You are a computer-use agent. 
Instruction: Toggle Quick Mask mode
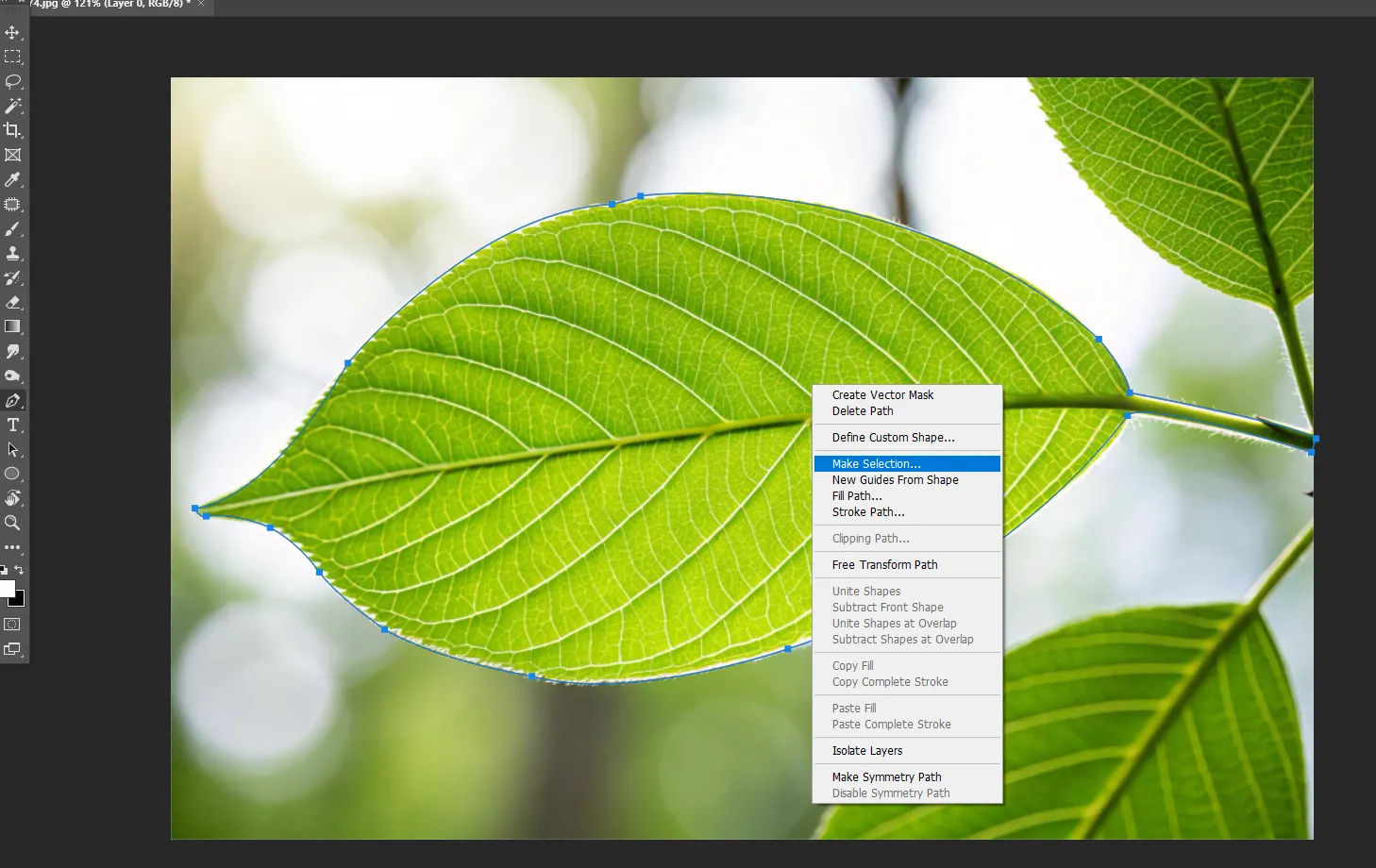[12, 624]
